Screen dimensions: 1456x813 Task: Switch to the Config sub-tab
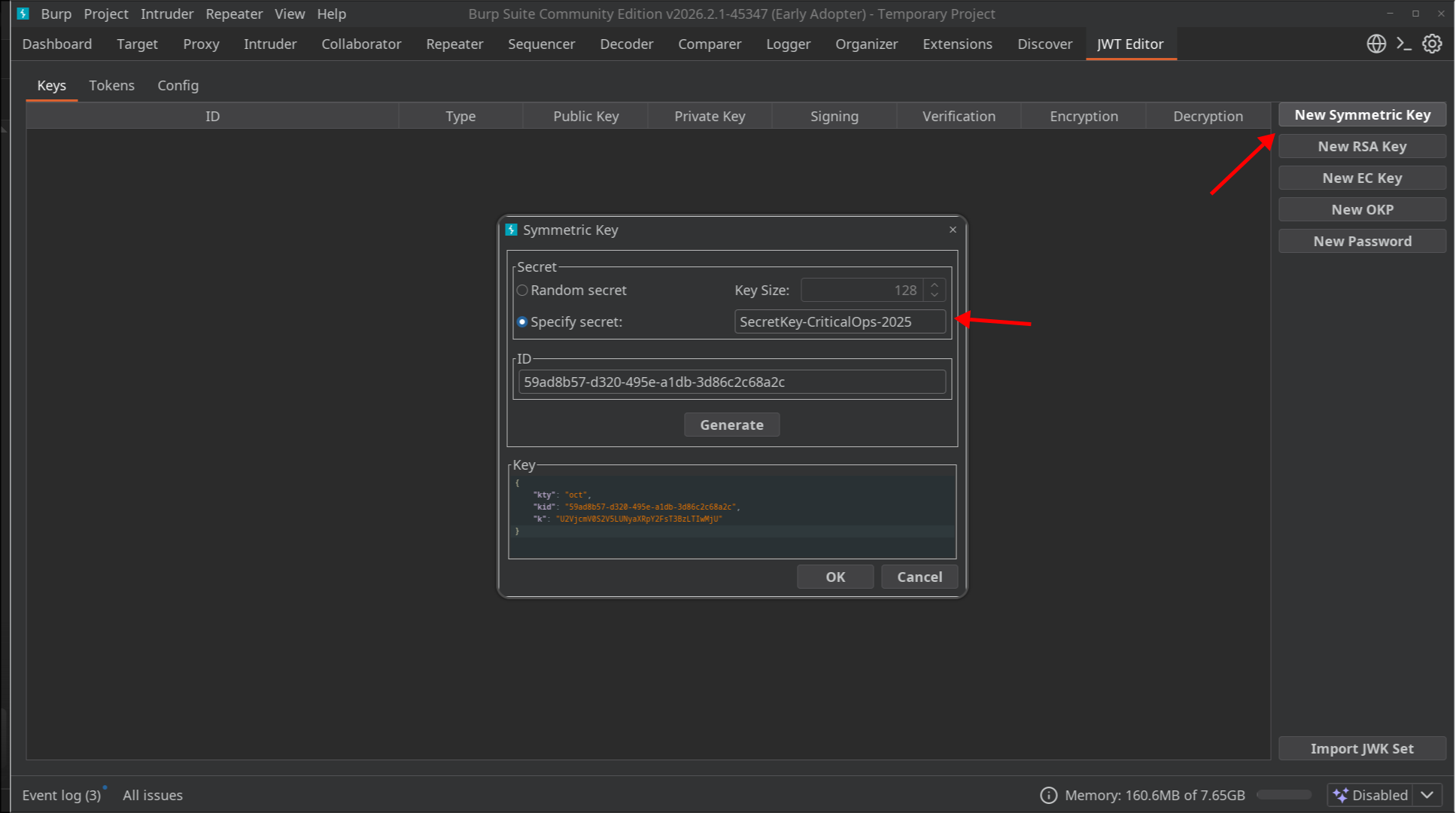point(178,86)
